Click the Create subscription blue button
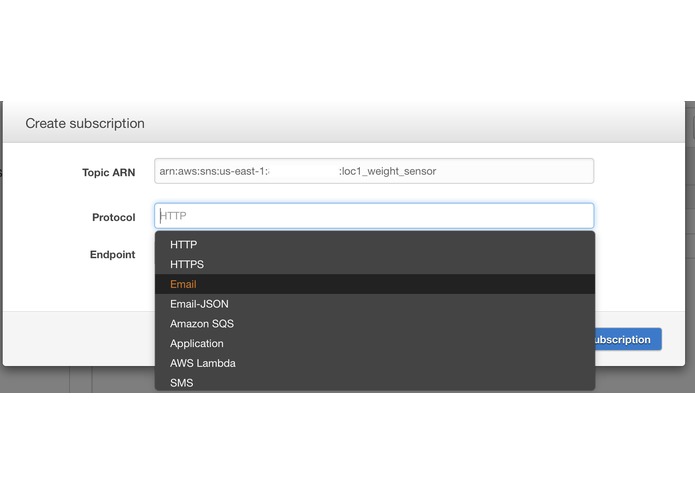Viewport: 695px width, 494px height. pos(628,339)
